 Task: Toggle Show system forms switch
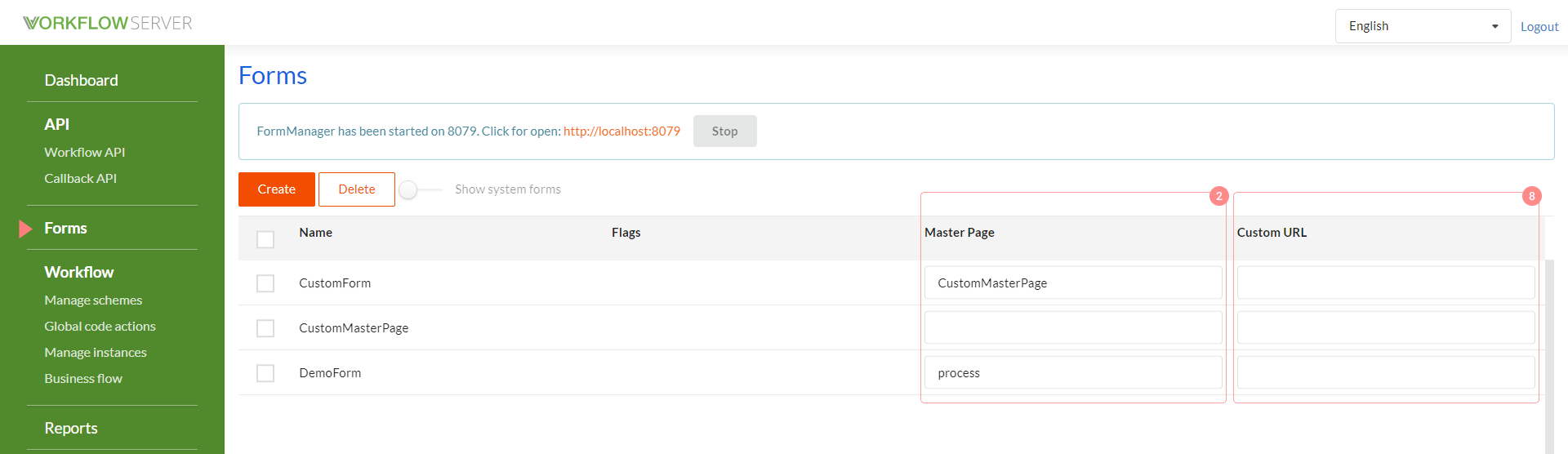click(419, 189)
